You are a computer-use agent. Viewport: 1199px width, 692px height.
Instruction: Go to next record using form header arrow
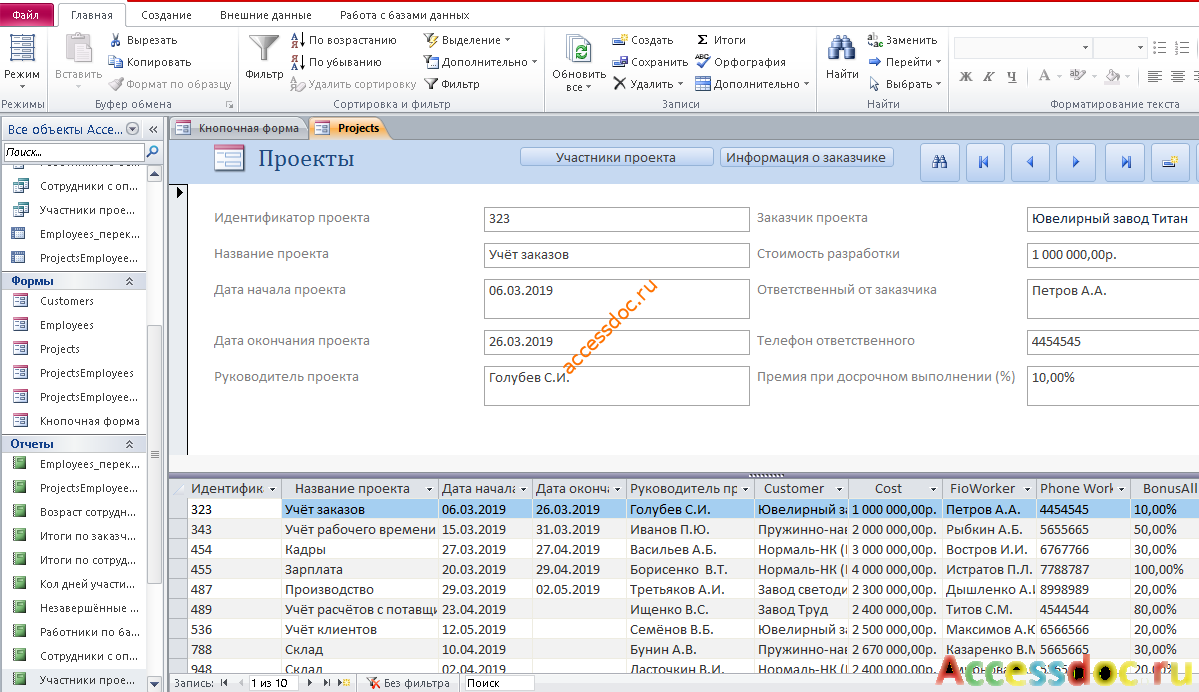tap(1076, 161)
